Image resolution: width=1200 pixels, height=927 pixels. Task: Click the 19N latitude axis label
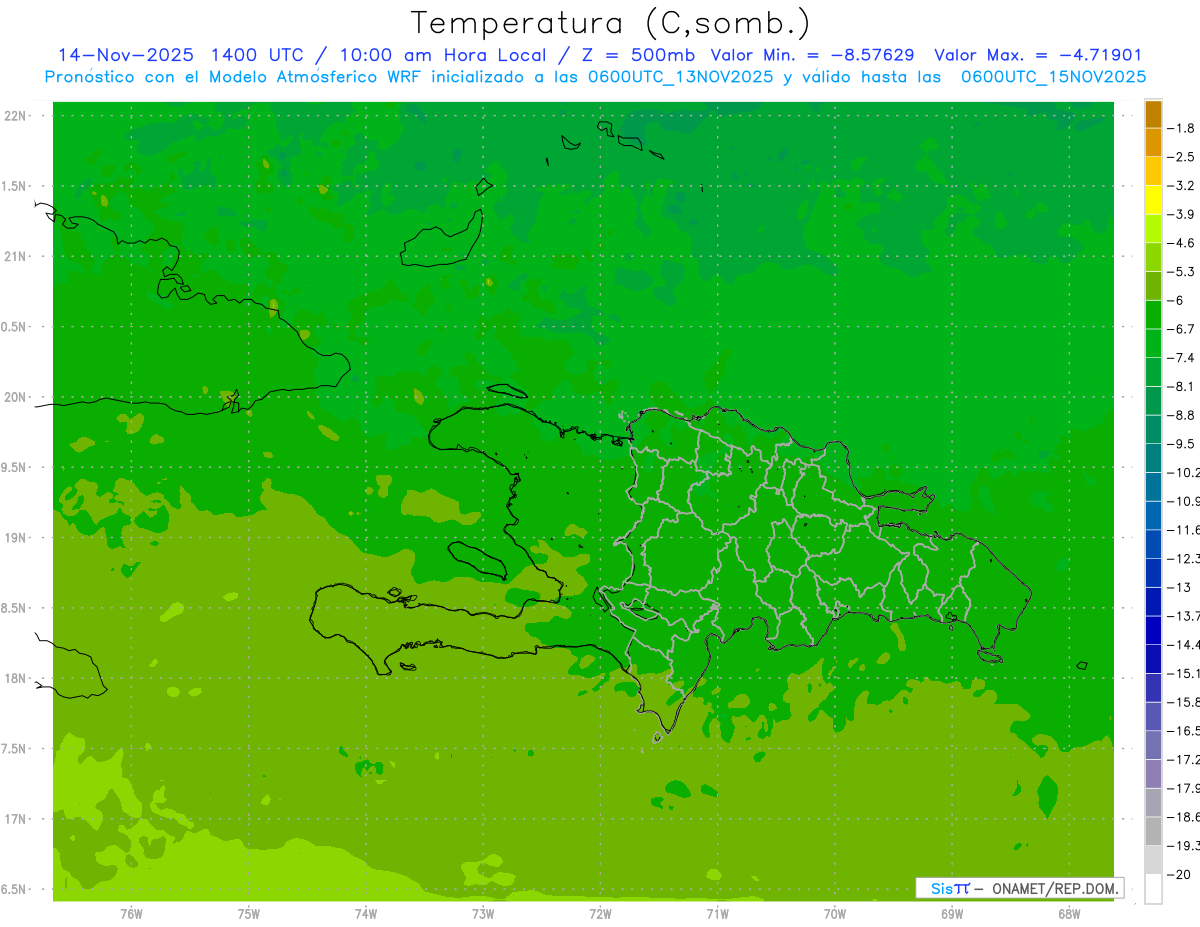click(15, 538)
